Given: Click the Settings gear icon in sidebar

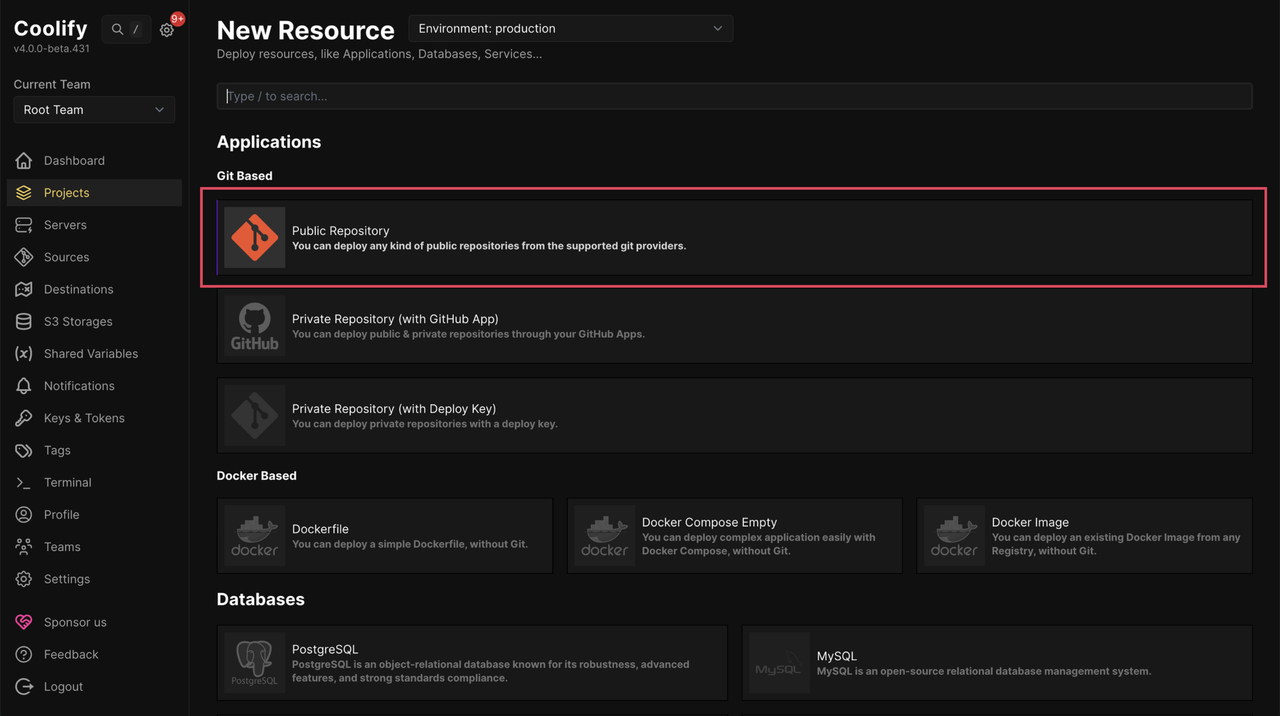Looking at the screenshot, I should pos(24,579).
